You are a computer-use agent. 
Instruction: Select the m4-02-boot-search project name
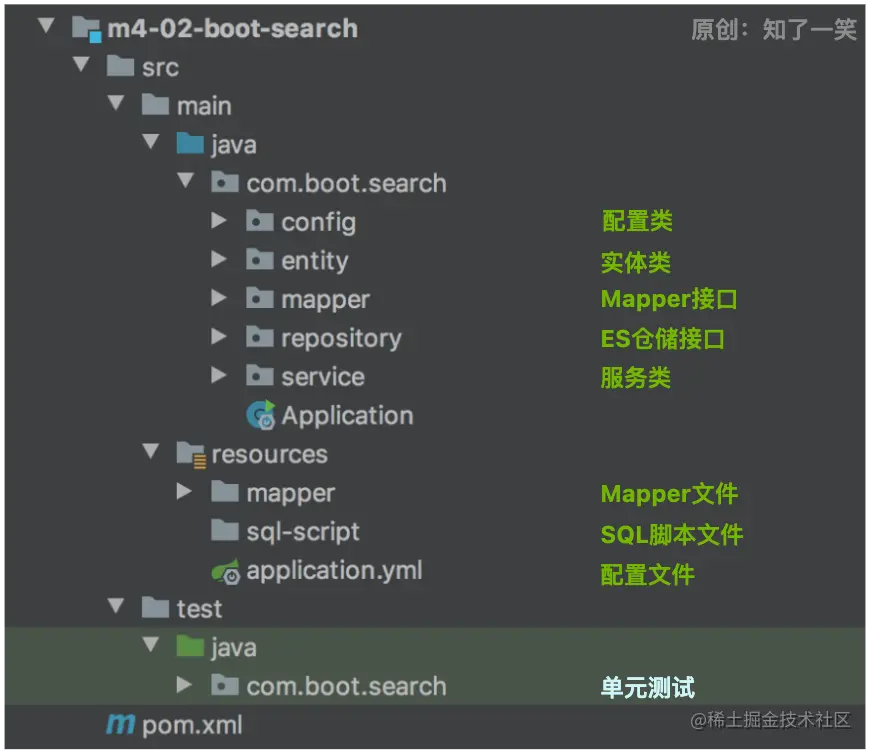pos(232,28)
